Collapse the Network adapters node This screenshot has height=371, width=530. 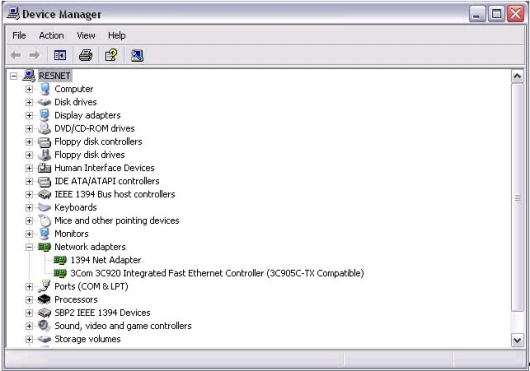(x=29, y=247)
